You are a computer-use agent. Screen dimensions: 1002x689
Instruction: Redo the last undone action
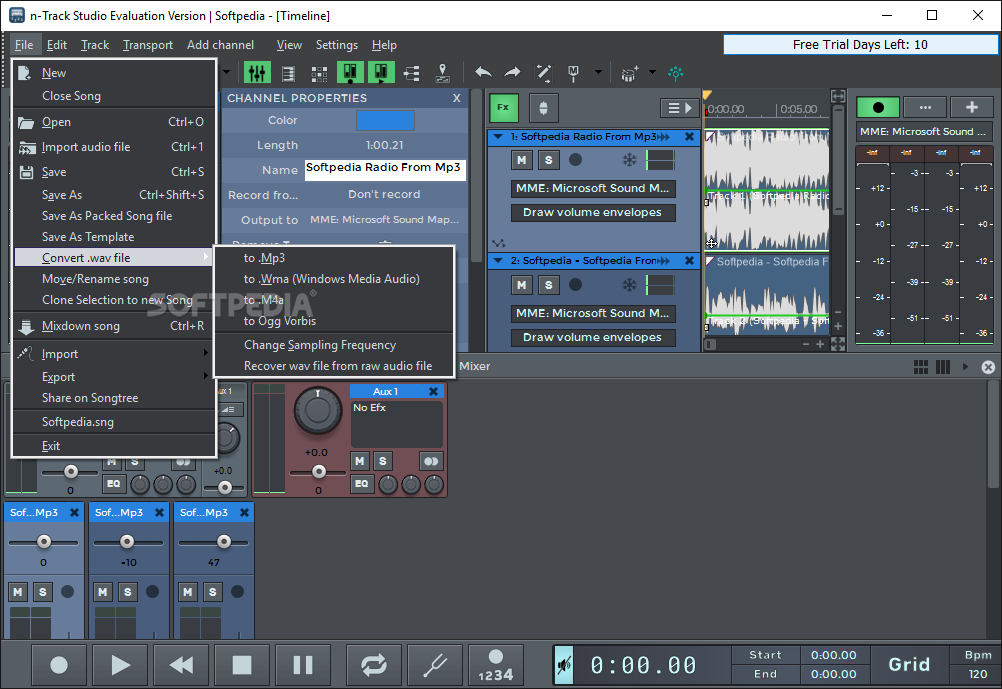point(512,73)
